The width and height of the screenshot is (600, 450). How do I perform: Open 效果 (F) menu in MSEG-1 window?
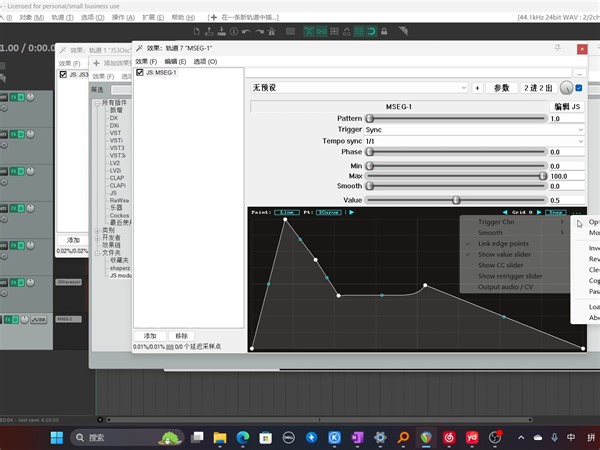tap(146, 62)
